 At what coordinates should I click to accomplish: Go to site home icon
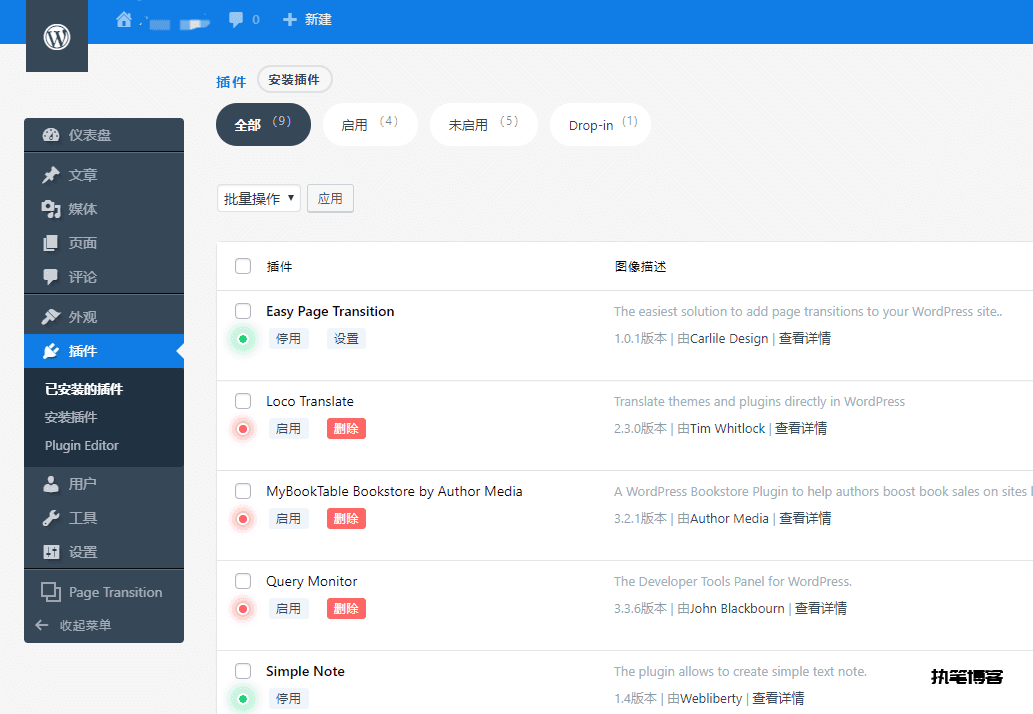[124, 20]
